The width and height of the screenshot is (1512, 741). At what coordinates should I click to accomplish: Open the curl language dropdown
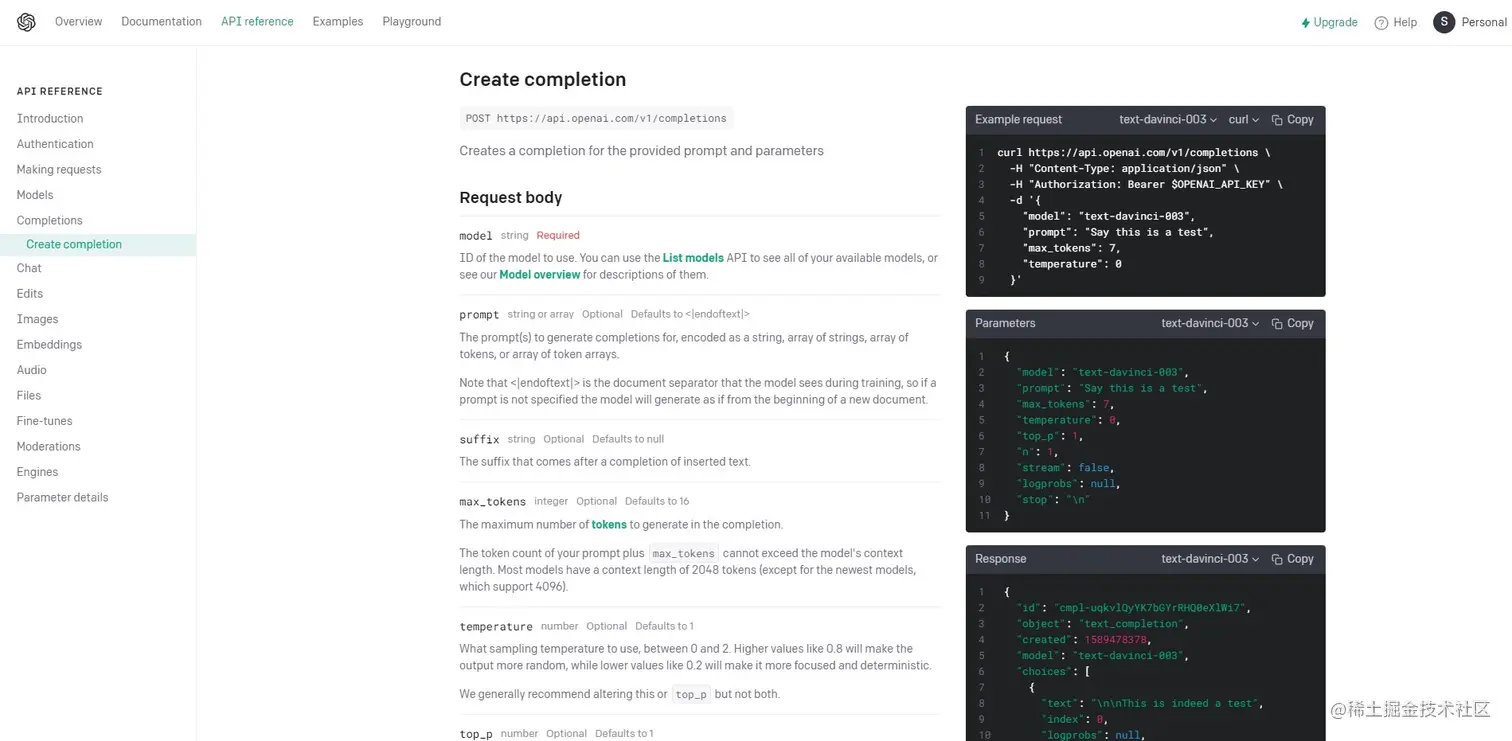[x=1244, y=120]
